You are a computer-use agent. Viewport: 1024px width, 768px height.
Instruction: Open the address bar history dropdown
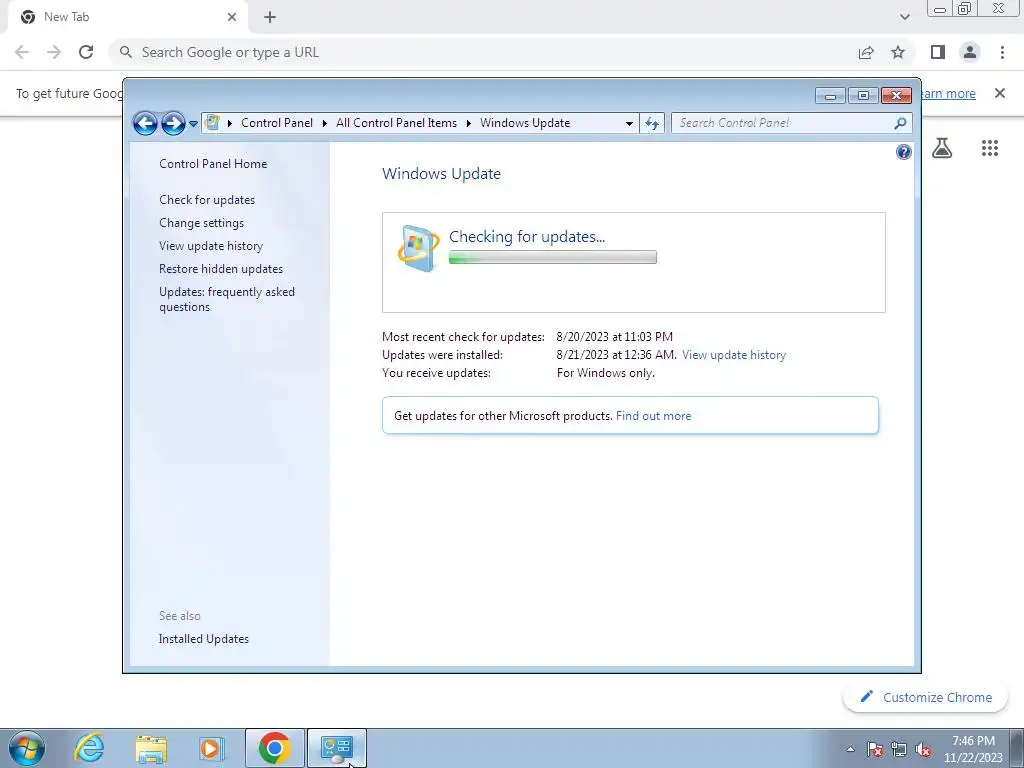629,123
